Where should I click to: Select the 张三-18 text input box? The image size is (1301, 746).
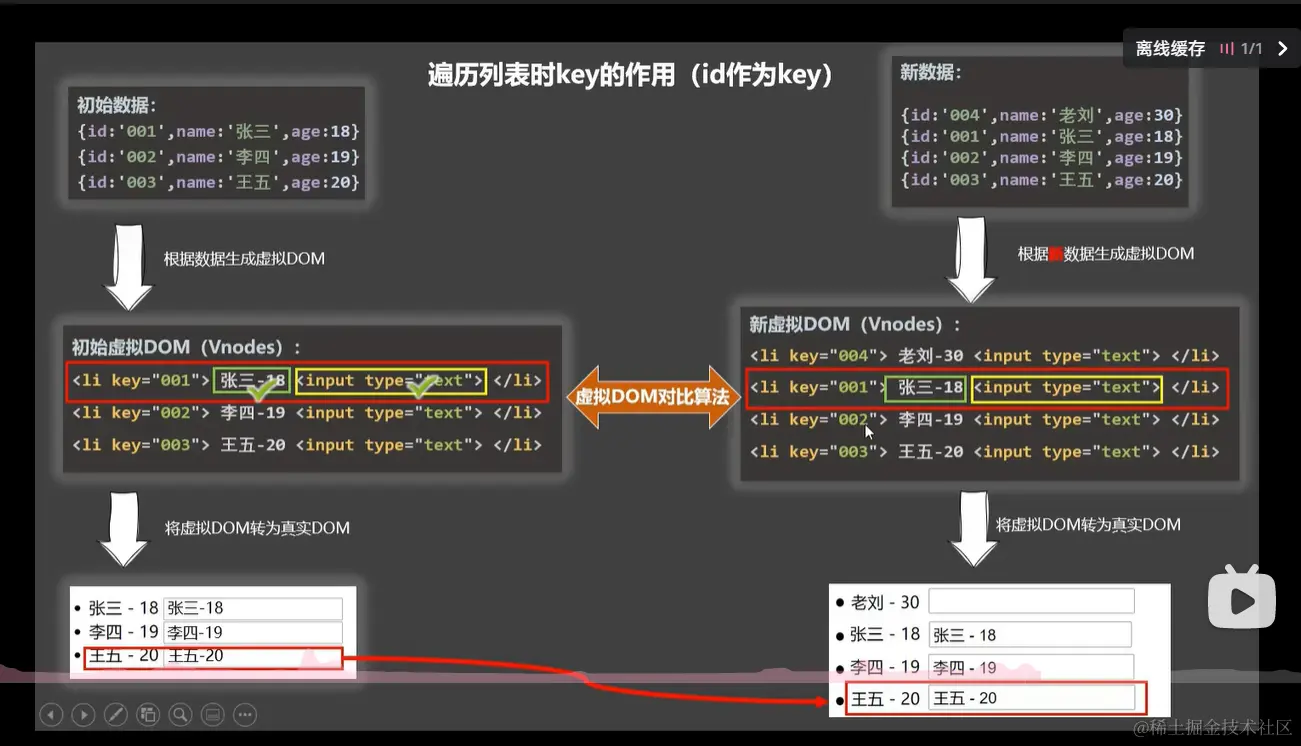coord(253,607)
